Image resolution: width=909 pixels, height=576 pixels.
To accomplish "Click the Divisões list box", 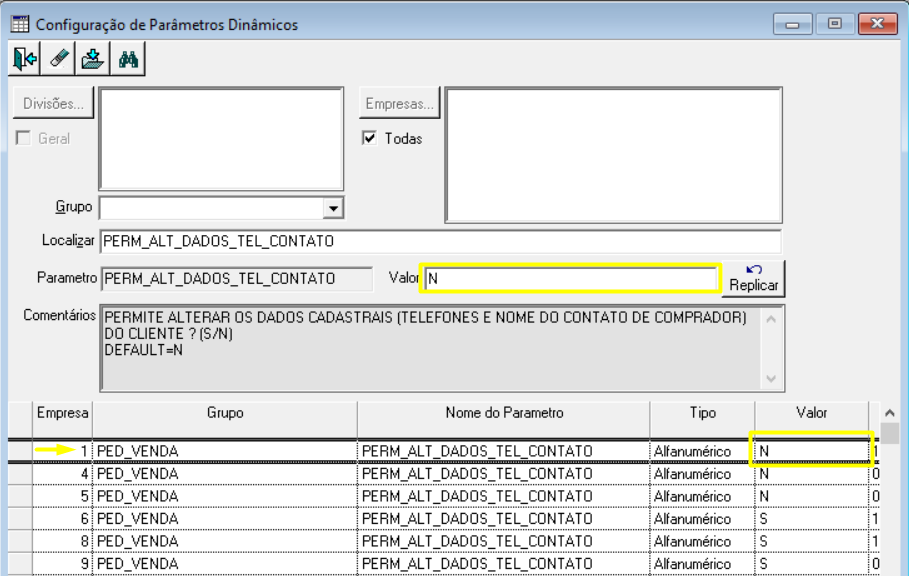I will coord(221,139).
